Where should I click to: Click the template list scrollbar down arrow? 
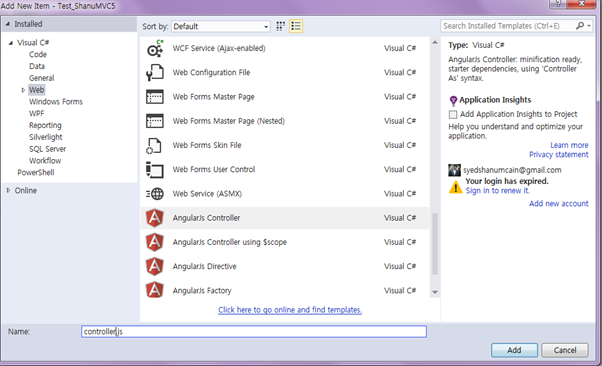coord(435,292)
